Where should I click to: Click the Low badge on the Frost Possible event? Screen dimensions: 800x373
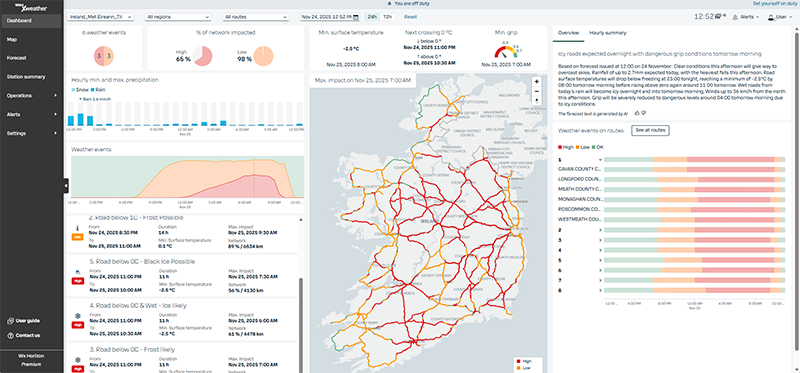pyautogui.click(x=77, y=237)
